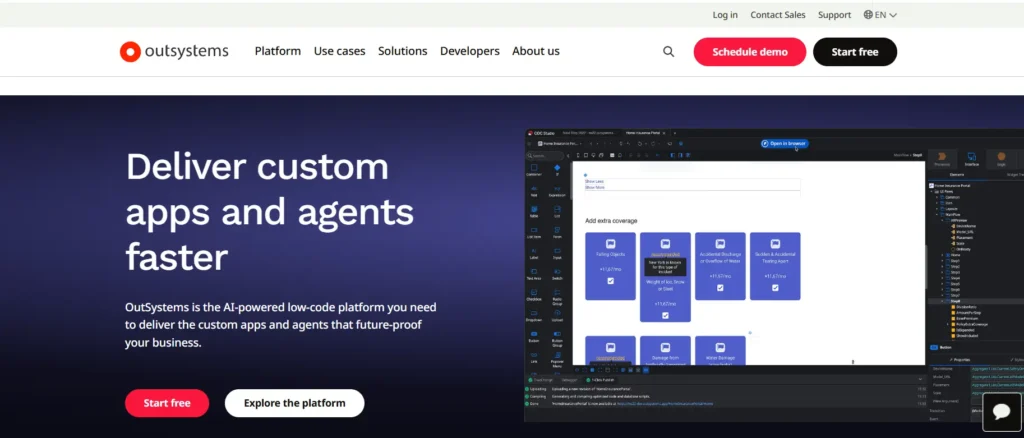Click the ODC Studio widget search field

tap(545, 156)
